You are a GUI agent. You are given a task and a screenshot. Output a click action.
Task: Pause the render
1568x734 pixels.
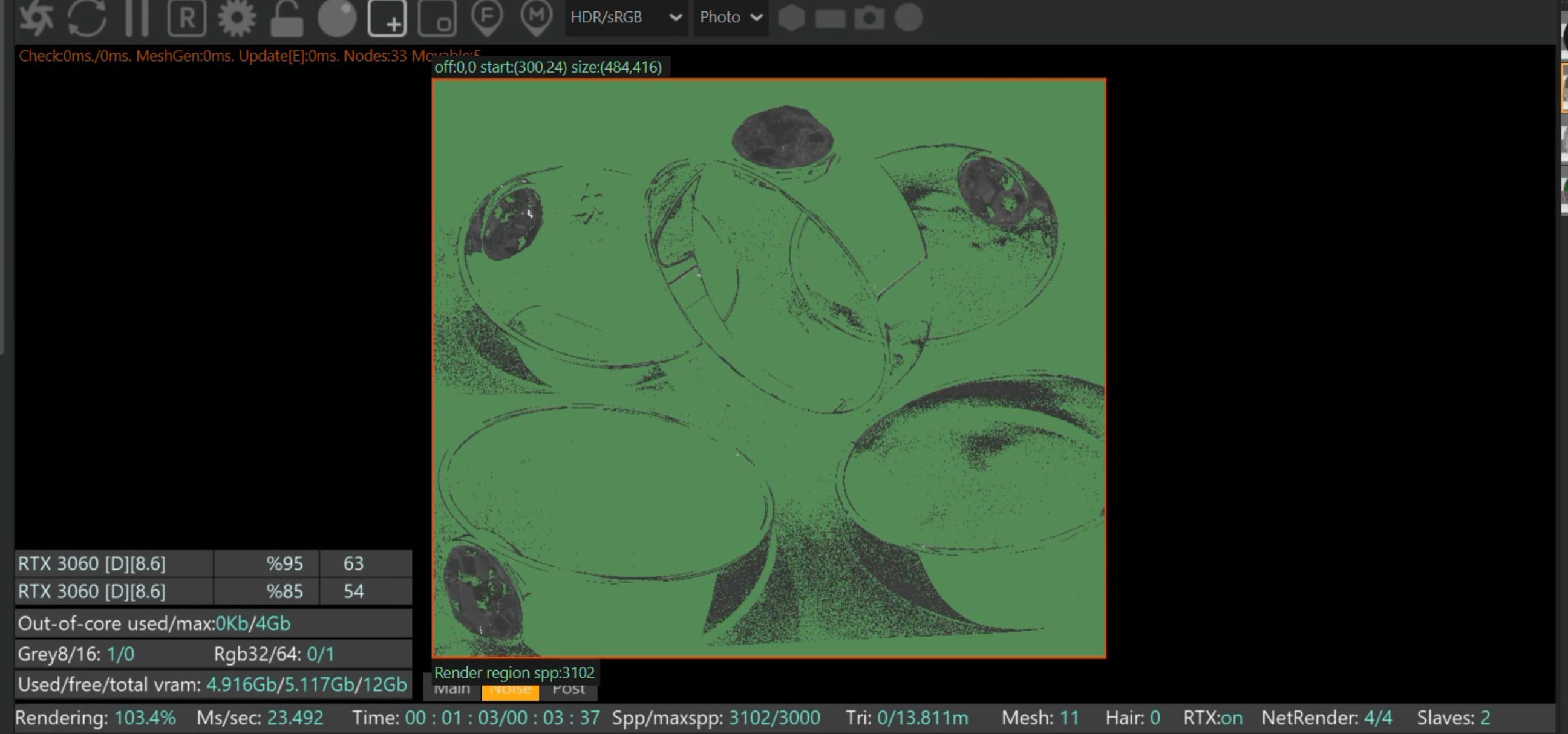(136, 17)
